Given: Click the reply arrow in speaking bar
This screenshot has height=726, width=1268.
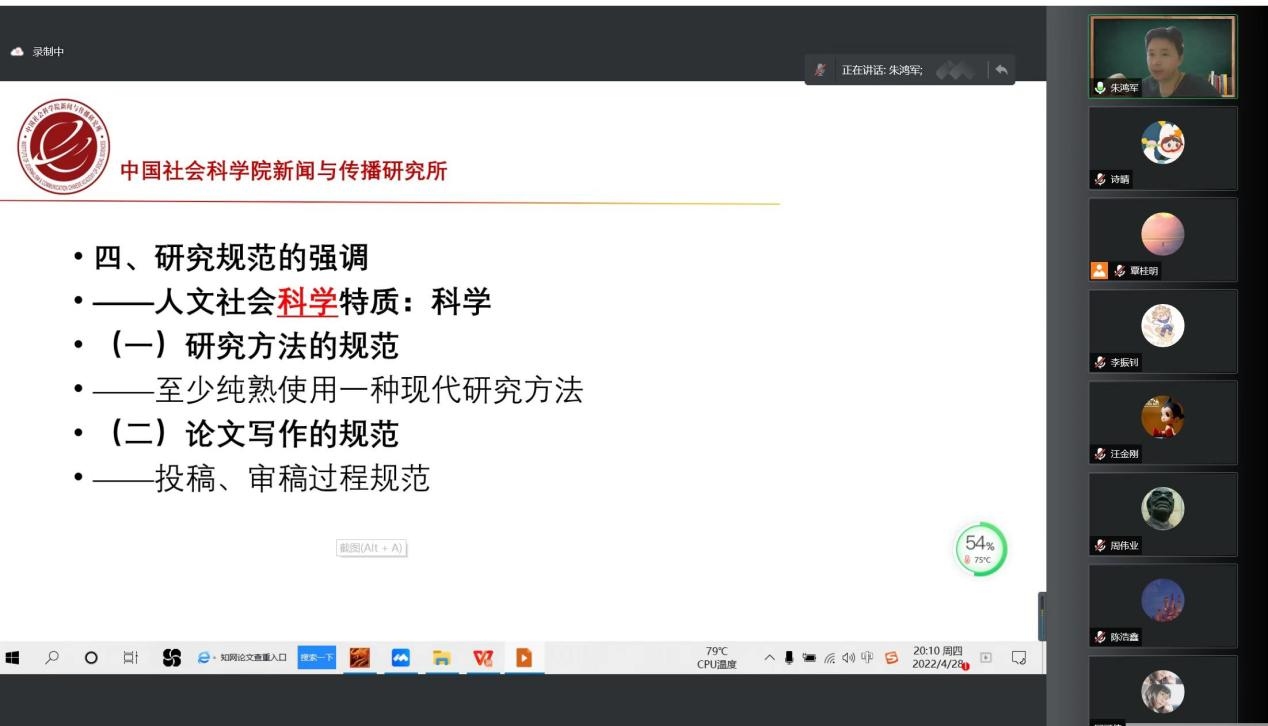Looking at the screenshot, I should tap(1001, 70).
